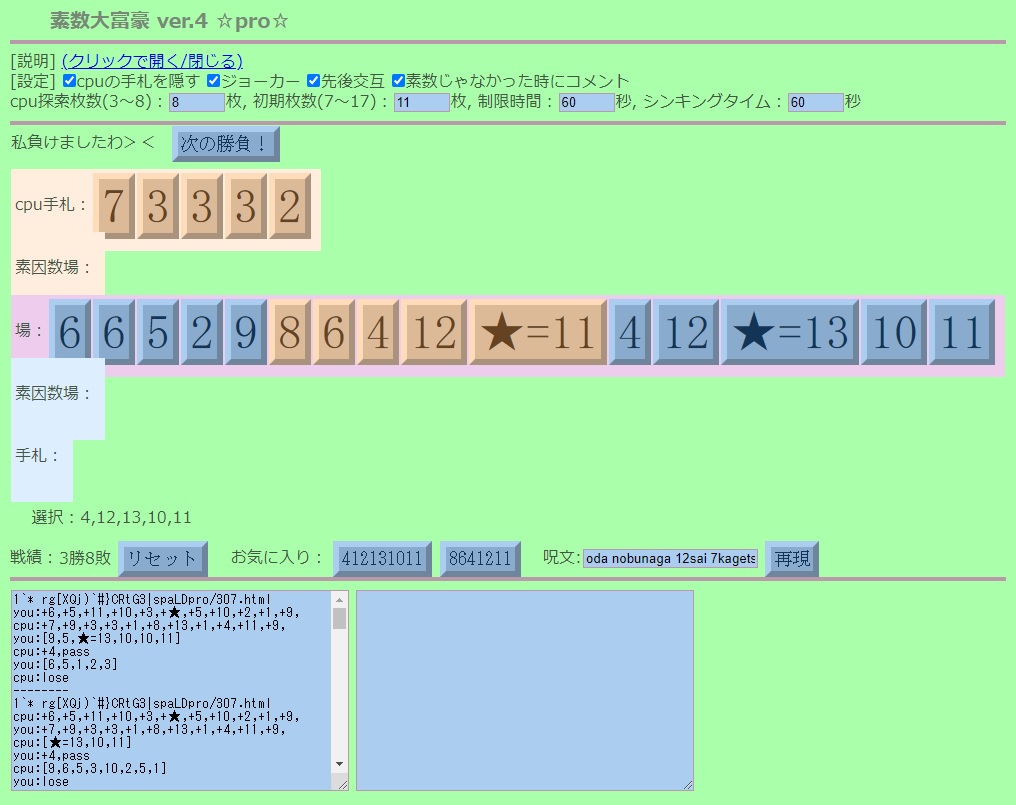
Task: Click the 選択：4,12,13,10,11 text
Action: 111,517
